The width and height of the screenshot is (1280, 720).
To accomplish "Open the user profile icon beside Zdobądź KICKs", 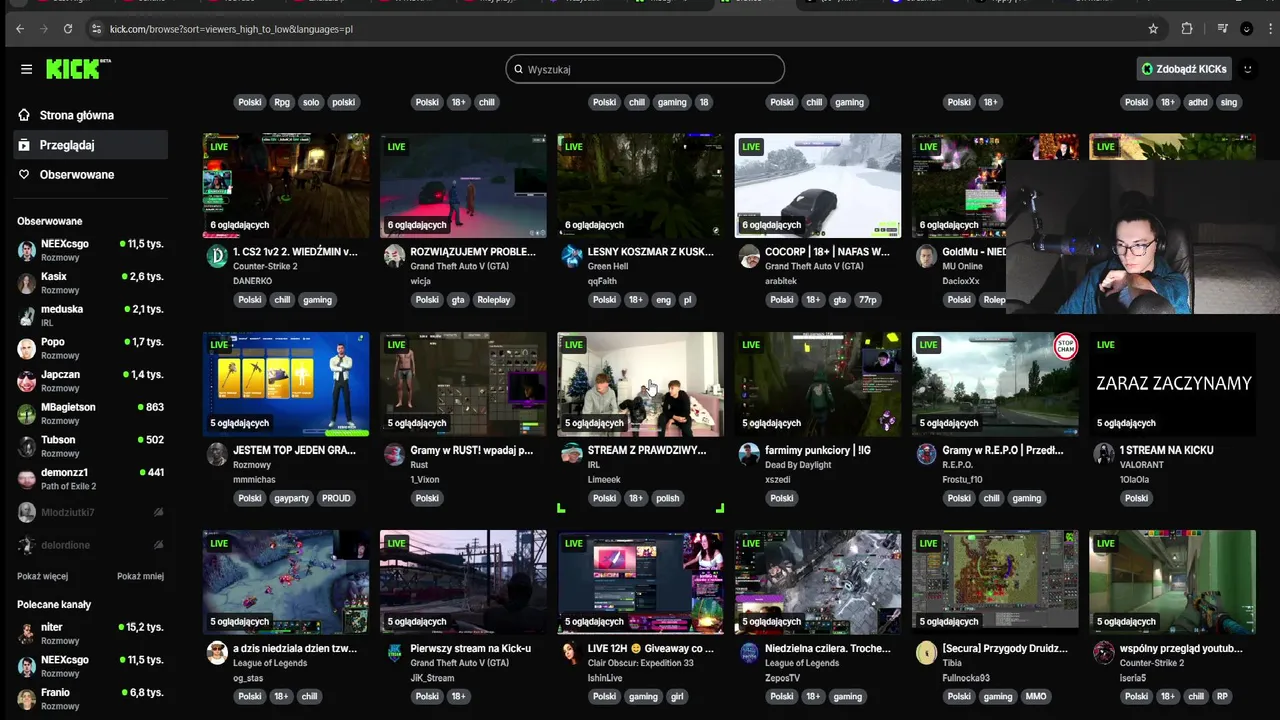I will click(1247, 69).
